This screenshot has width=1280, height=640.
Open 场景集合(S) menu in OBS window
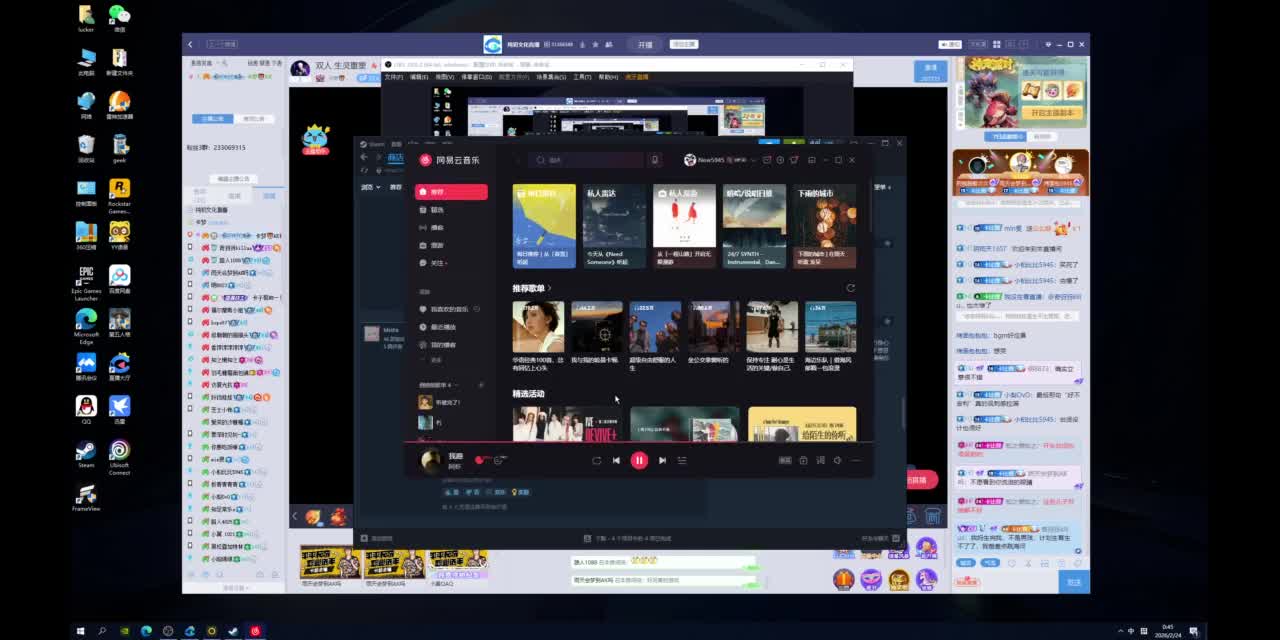click(551, 77)
